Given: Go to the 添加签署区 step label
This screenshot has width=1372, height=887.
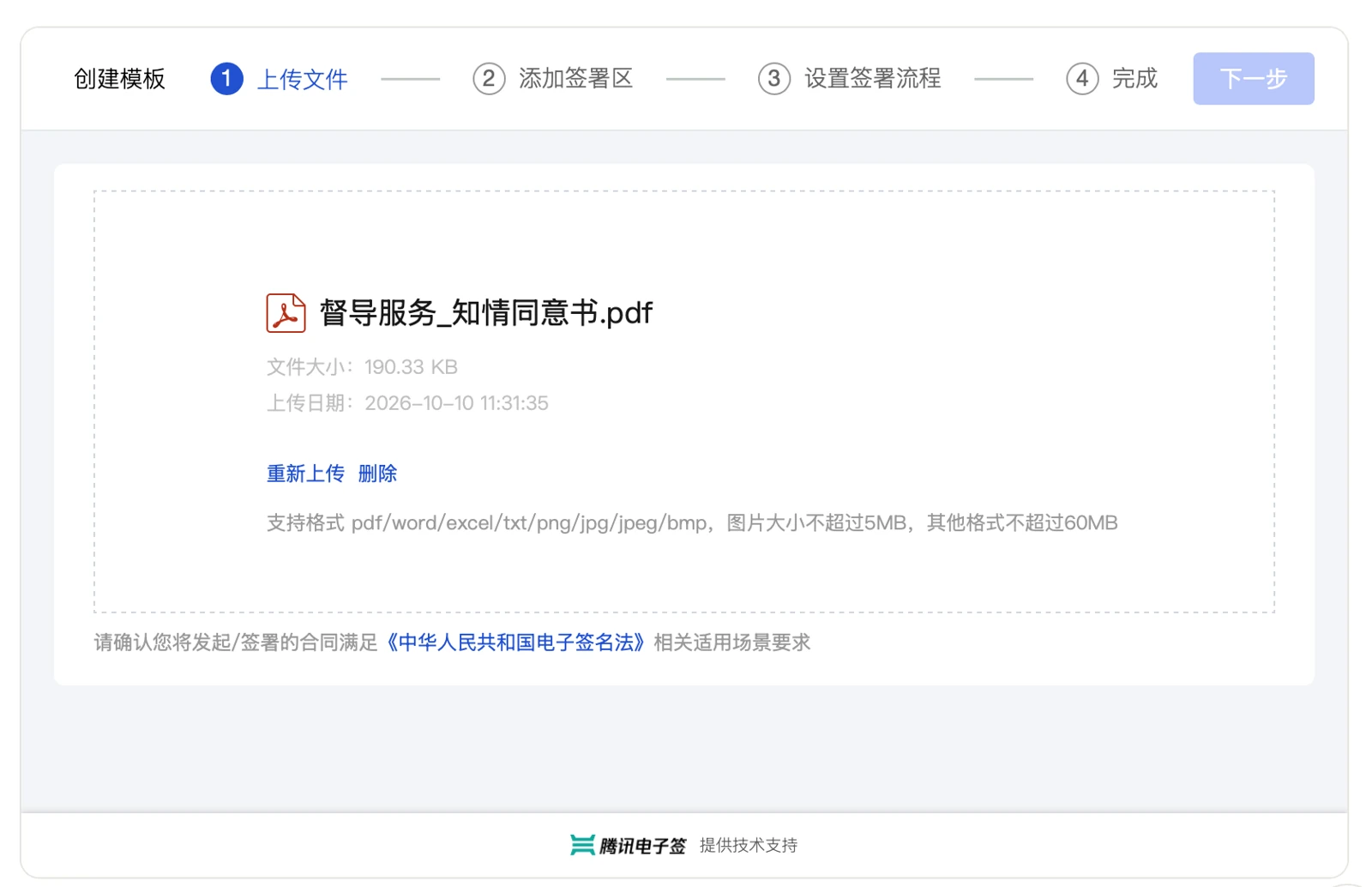Looking at the screenshot, I should [x=576, y=79].
